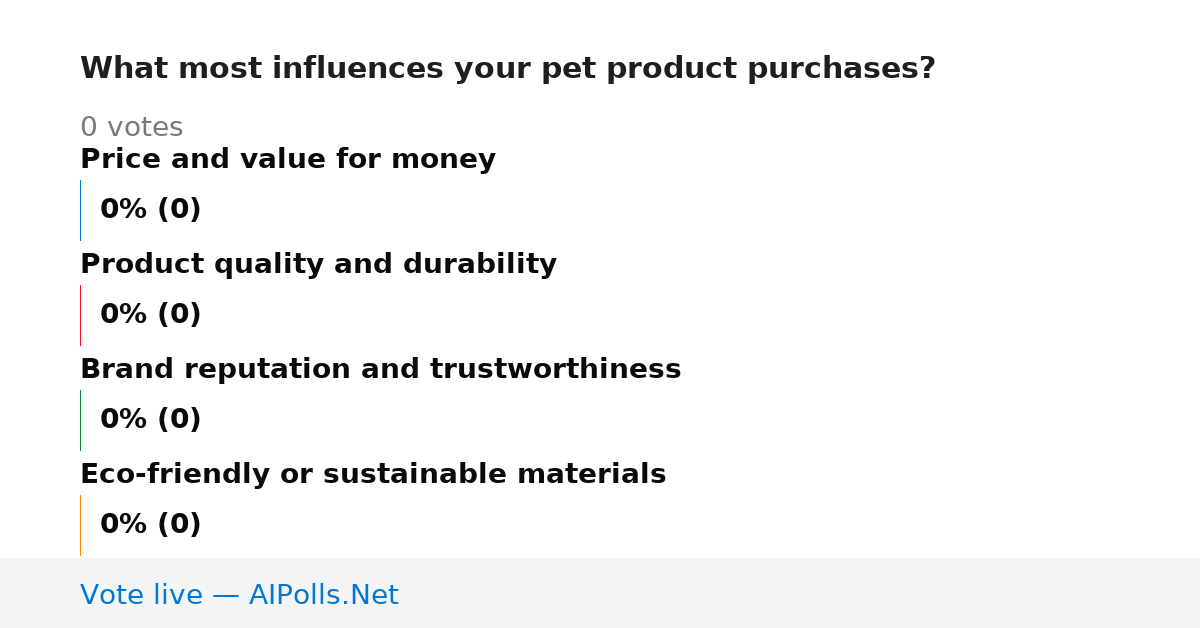Click the poll question heading
Viewport: 1200px width, 628px height.
coord(507,69)
